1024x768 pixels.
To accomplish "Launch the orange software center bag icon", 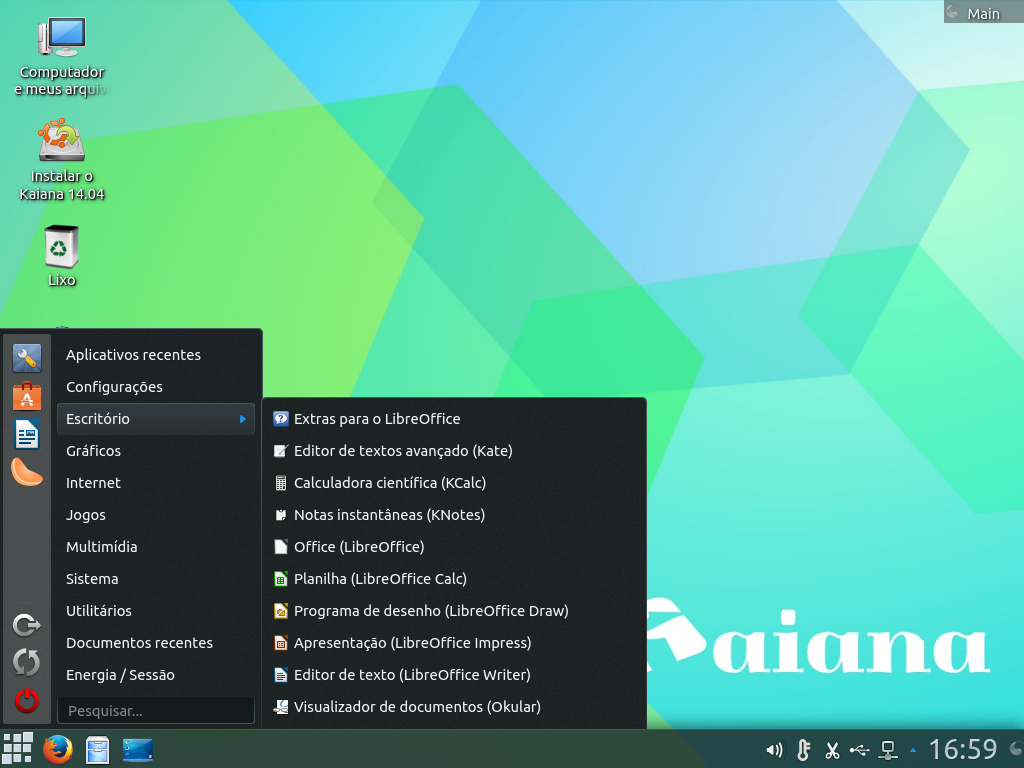I will coord(27,396).
